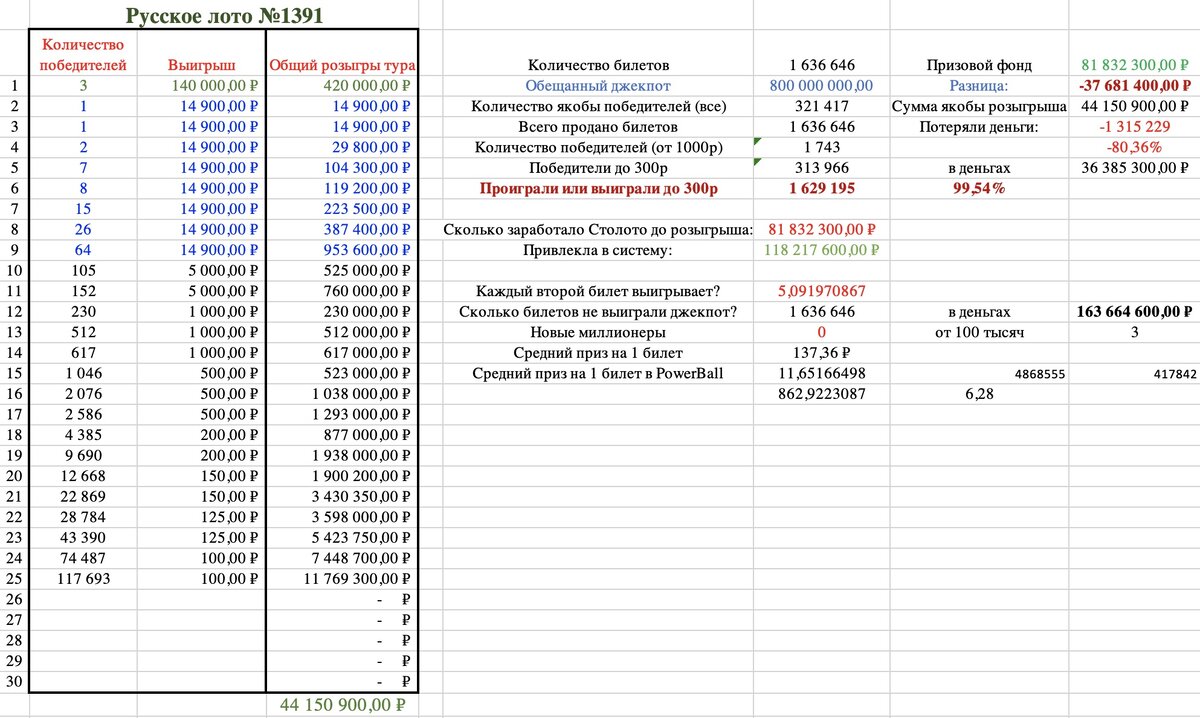Select the red value '-37 681 400,00 ₽'
The width and height of the screenshot is (1200, 718).
(x=1134, y=86)
